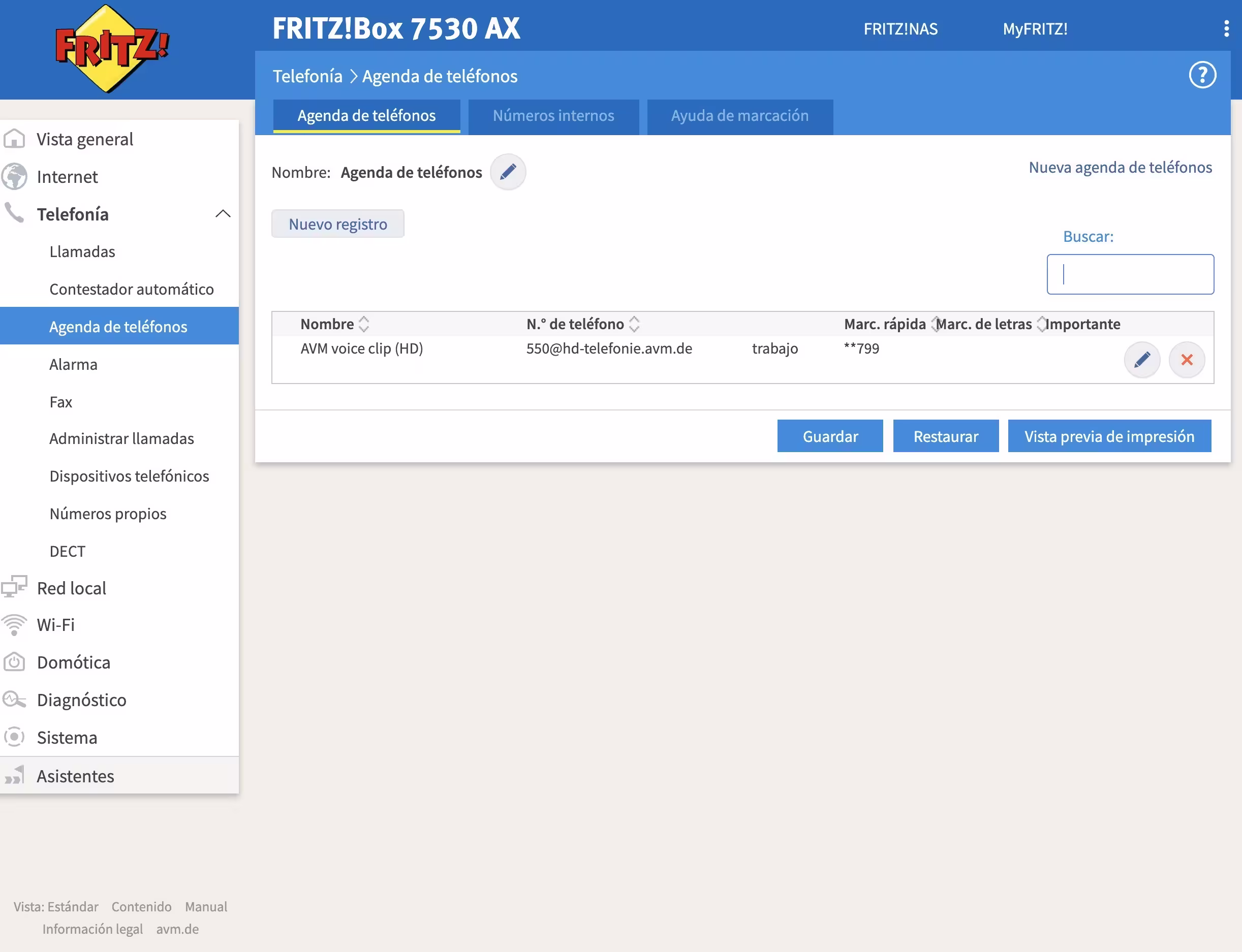Click Restaurar button
This screenshot has height=952, width=1242.
click(946, 436)
